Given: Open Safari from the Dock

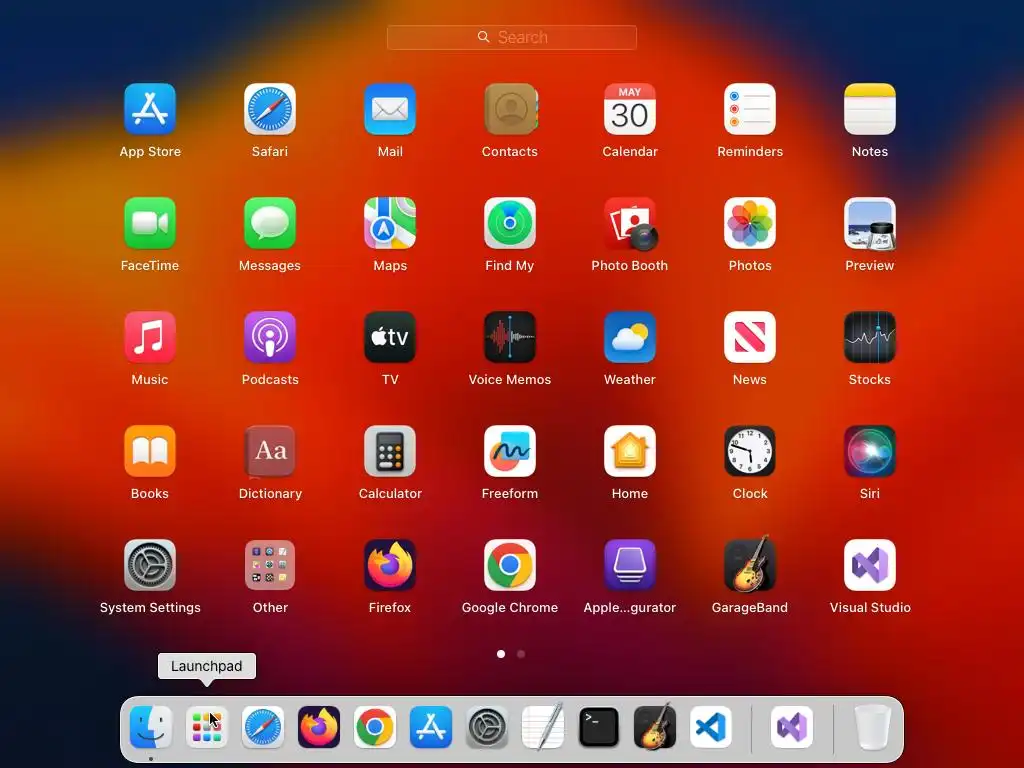Looking at the screenshot, I should click(263, 727).
